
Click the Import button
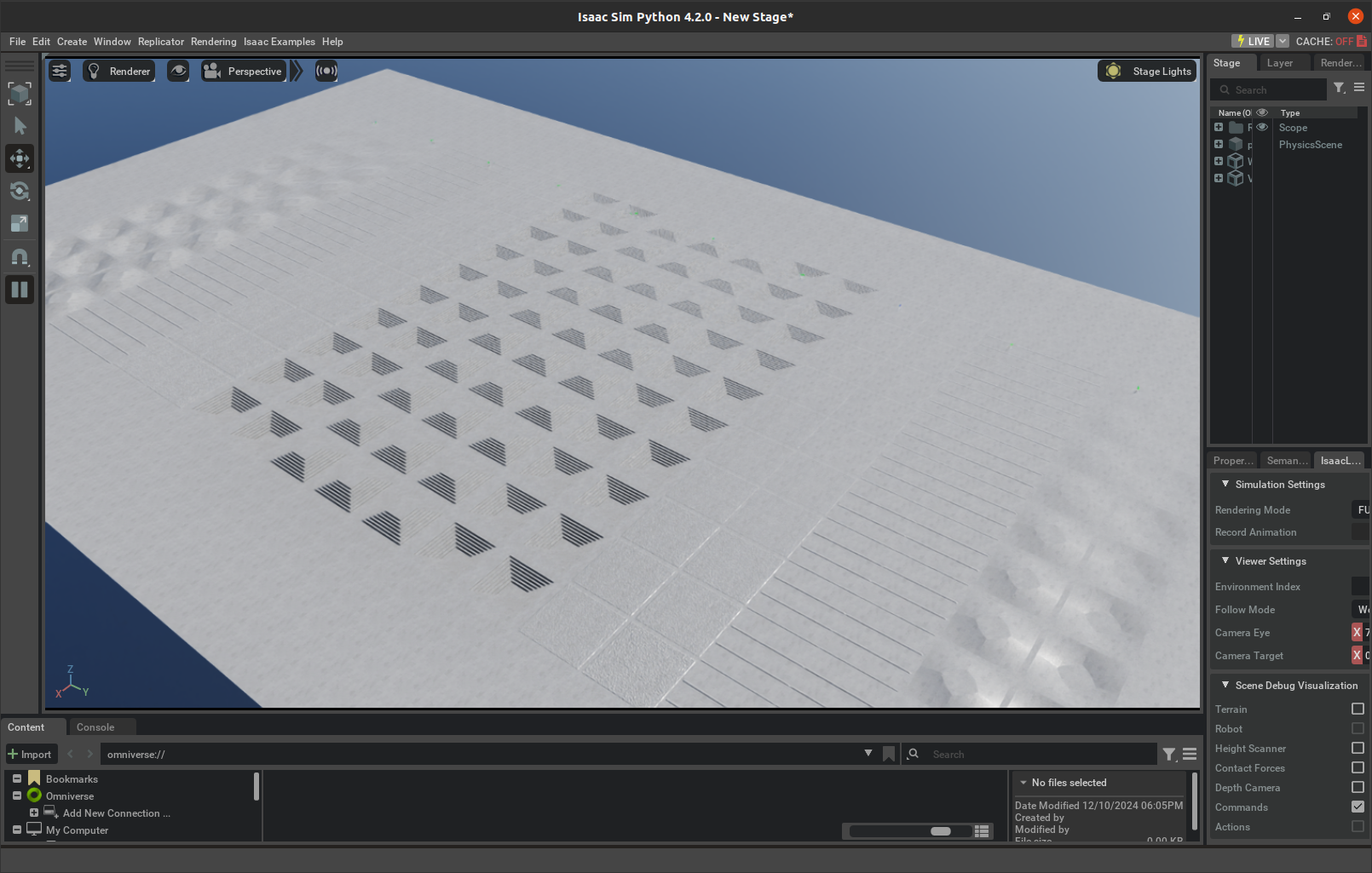tap(31, 754)
